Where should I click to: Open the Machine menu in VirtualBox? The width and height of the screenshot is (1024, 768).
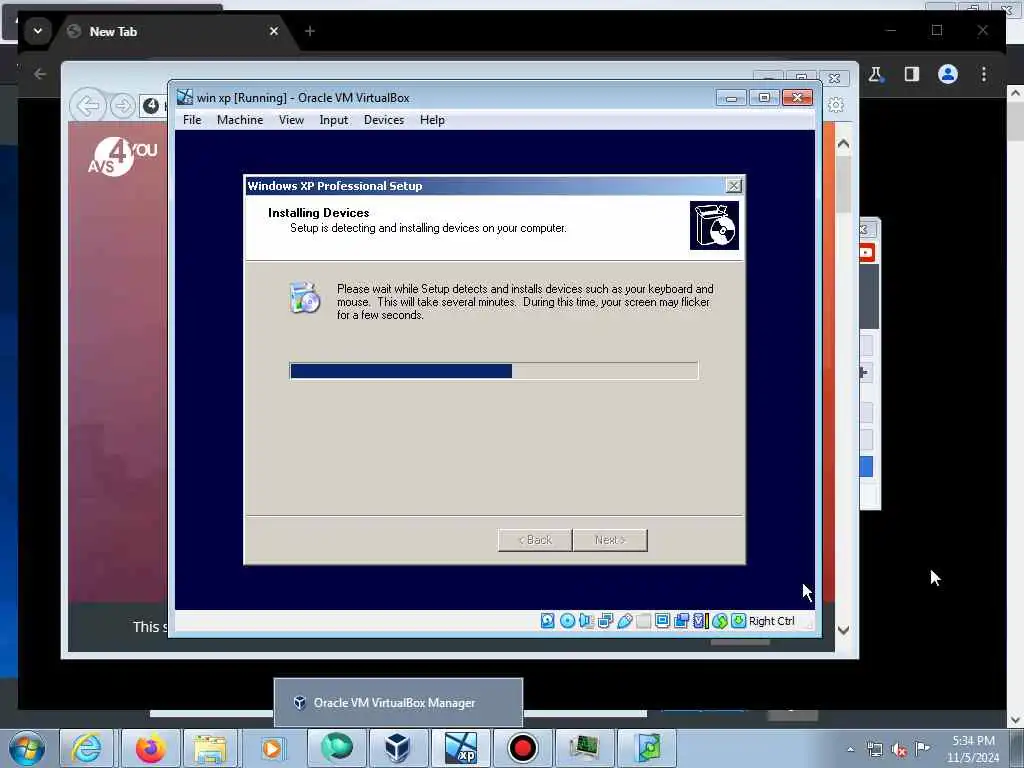coord(240,120)
